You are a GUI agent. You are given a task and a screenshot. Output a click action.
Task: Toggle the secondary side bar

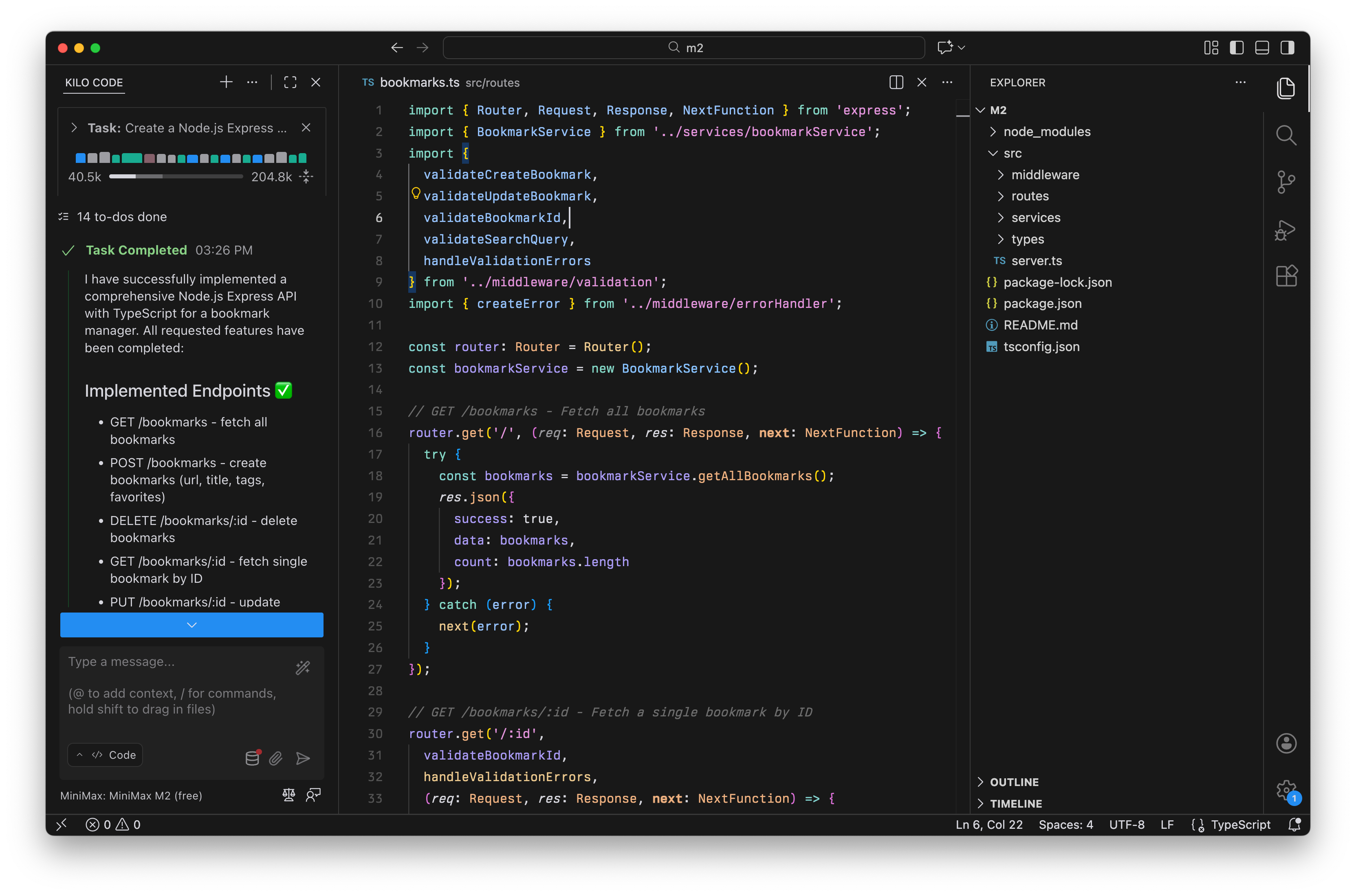[1287, 47]
